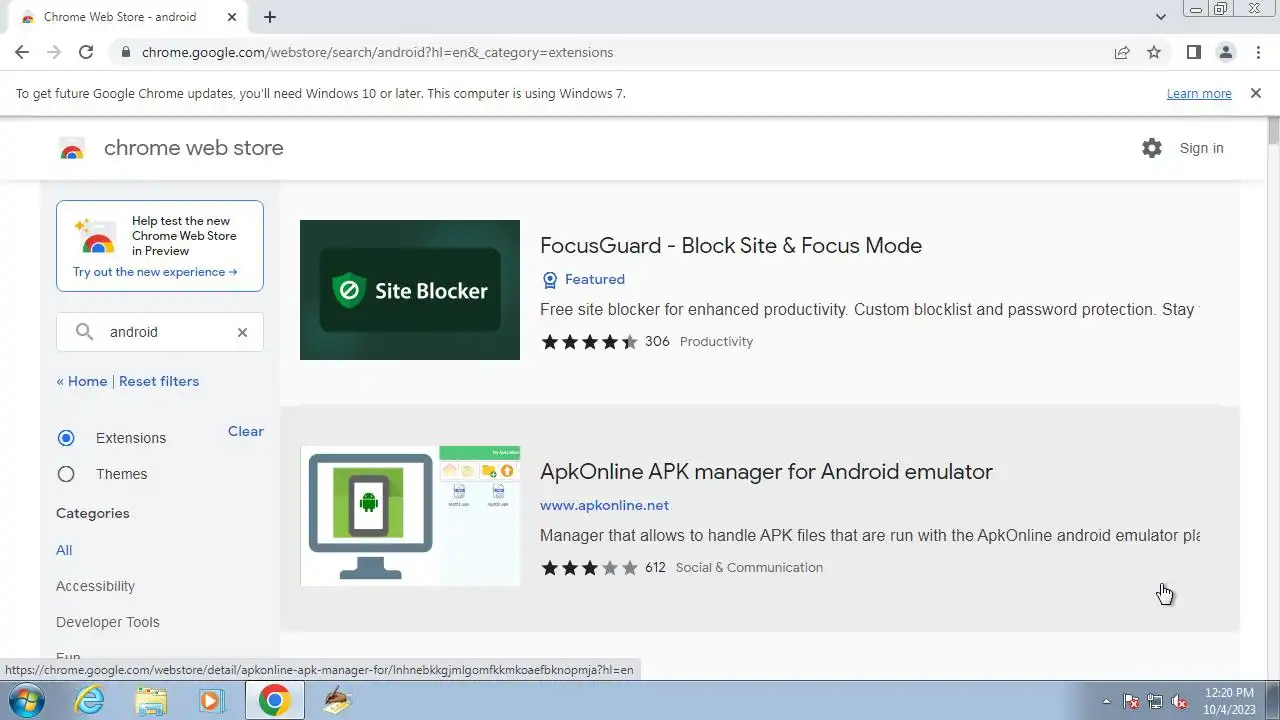Open the side panel icon
The width and height of the screenshot is (1280, 720).
point(1193,52)
